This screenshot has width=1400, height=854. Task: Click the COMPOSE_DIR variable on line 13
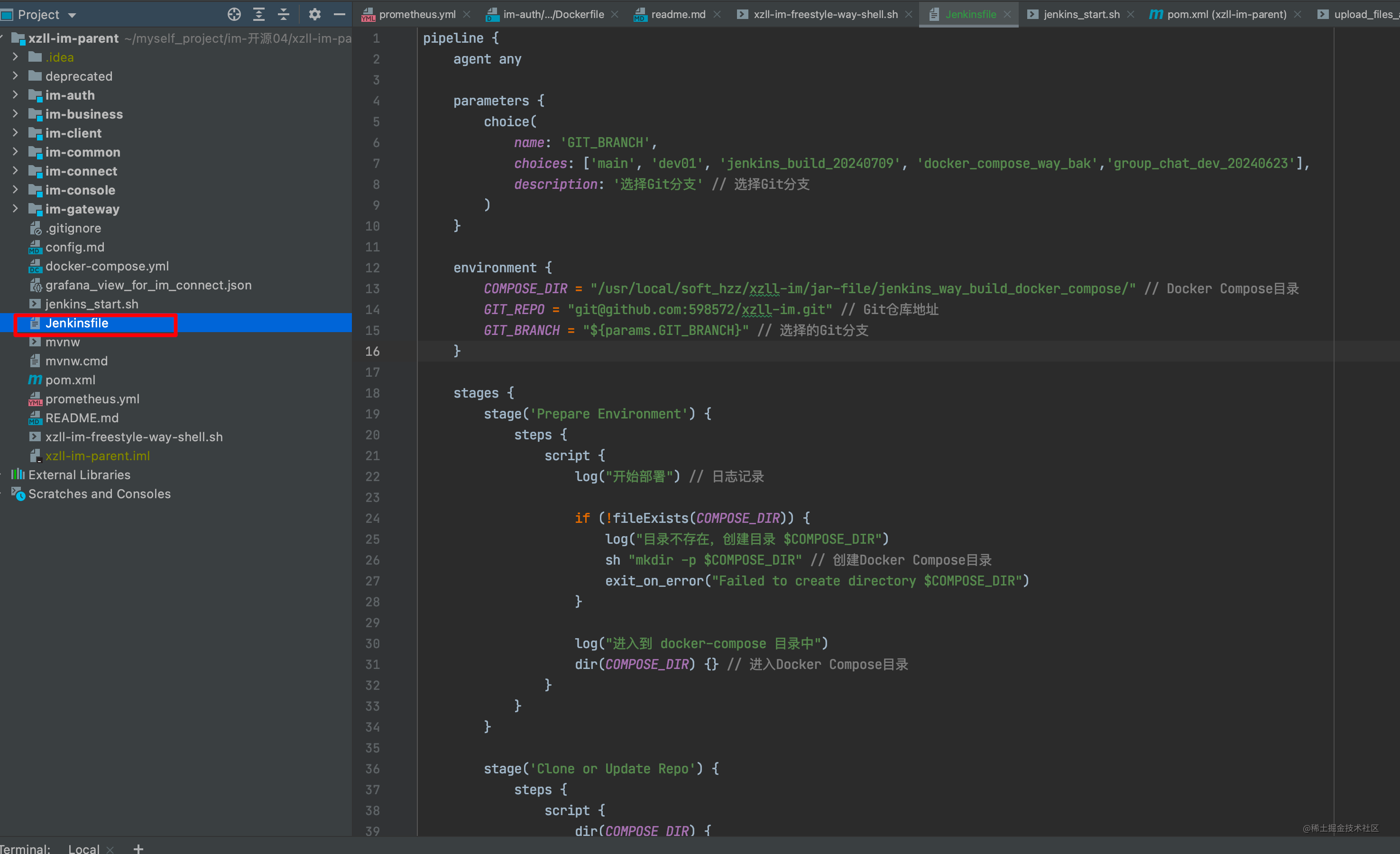pyautogui.click(x=525, y=288)
